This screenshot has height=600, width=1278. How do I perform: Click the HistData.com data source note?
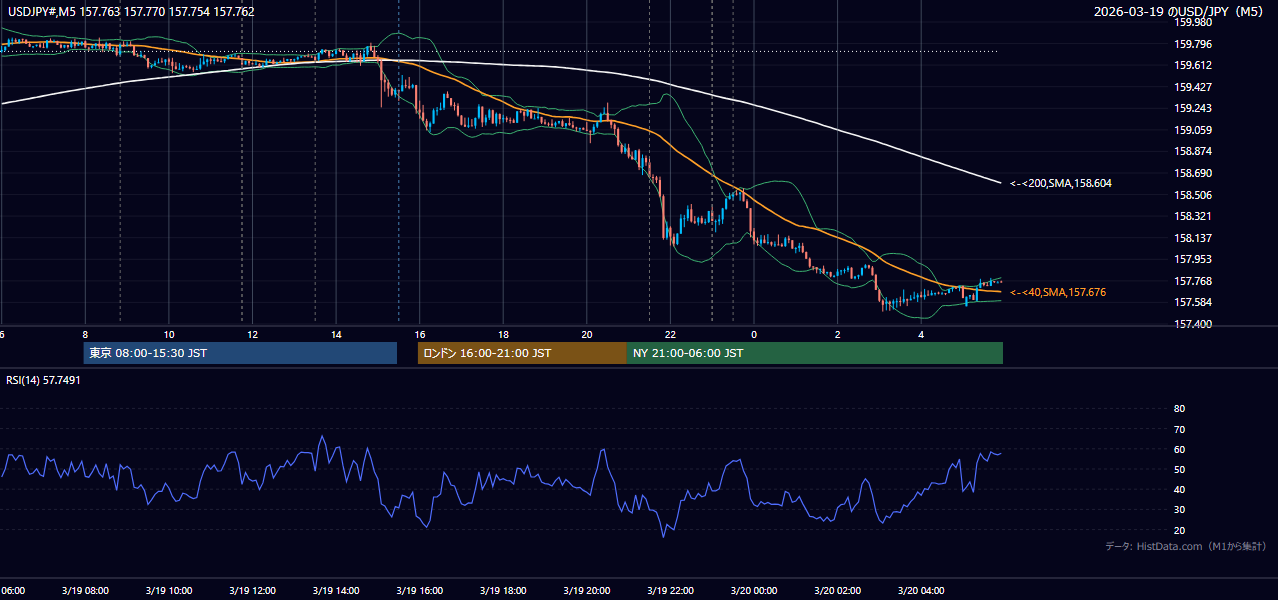[x=1186, y=546]
